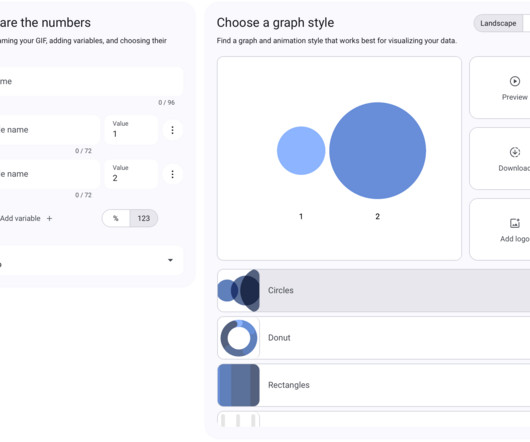Expand the dropdown below Add variable
The width and height of the screenshot is (530, 442).
click(x=91, y=260)
